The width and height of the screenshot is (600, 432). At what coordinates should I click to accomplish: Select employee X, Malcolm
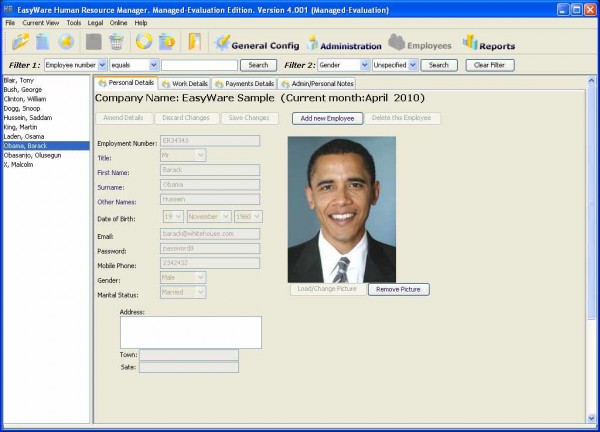tap(46, 165)
